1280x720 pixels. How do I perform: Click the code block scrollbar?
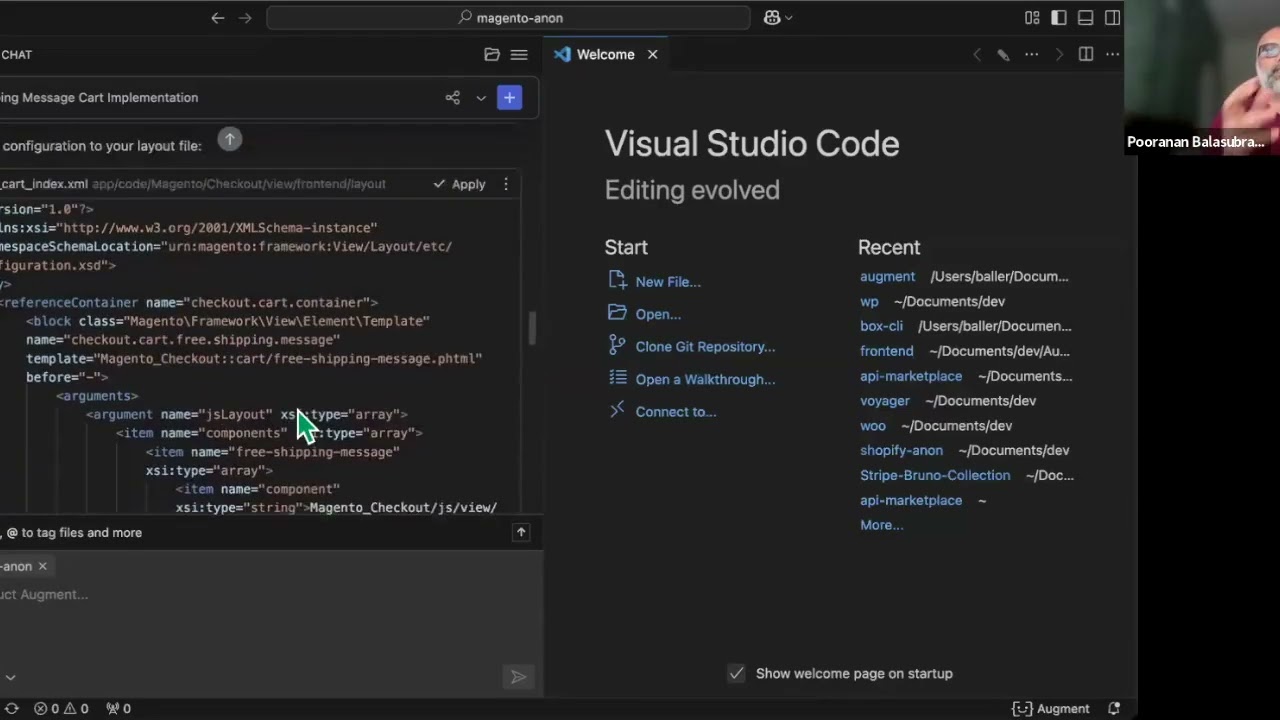click(532, 328)
